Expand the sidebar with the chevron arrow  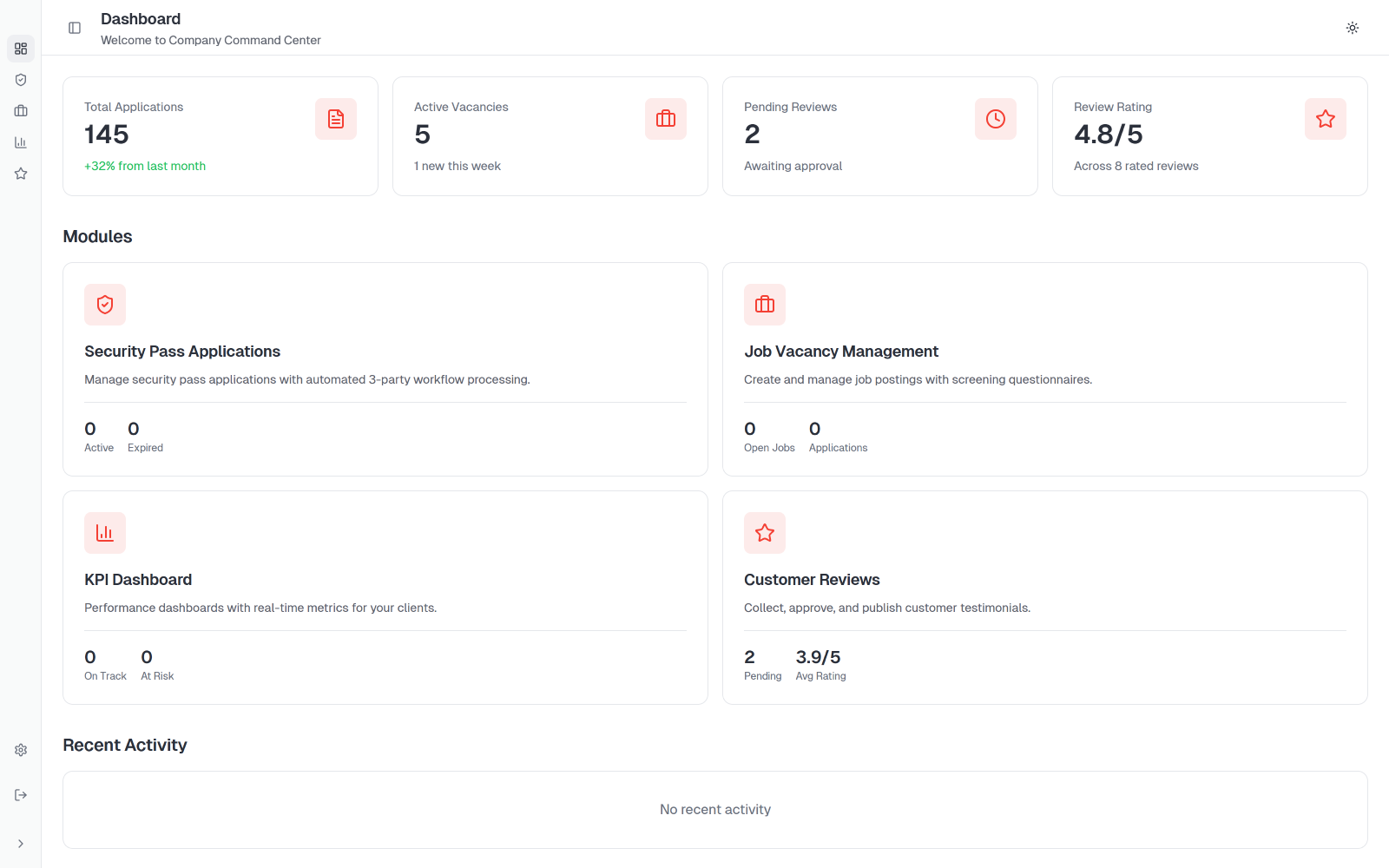coord(20,843)
